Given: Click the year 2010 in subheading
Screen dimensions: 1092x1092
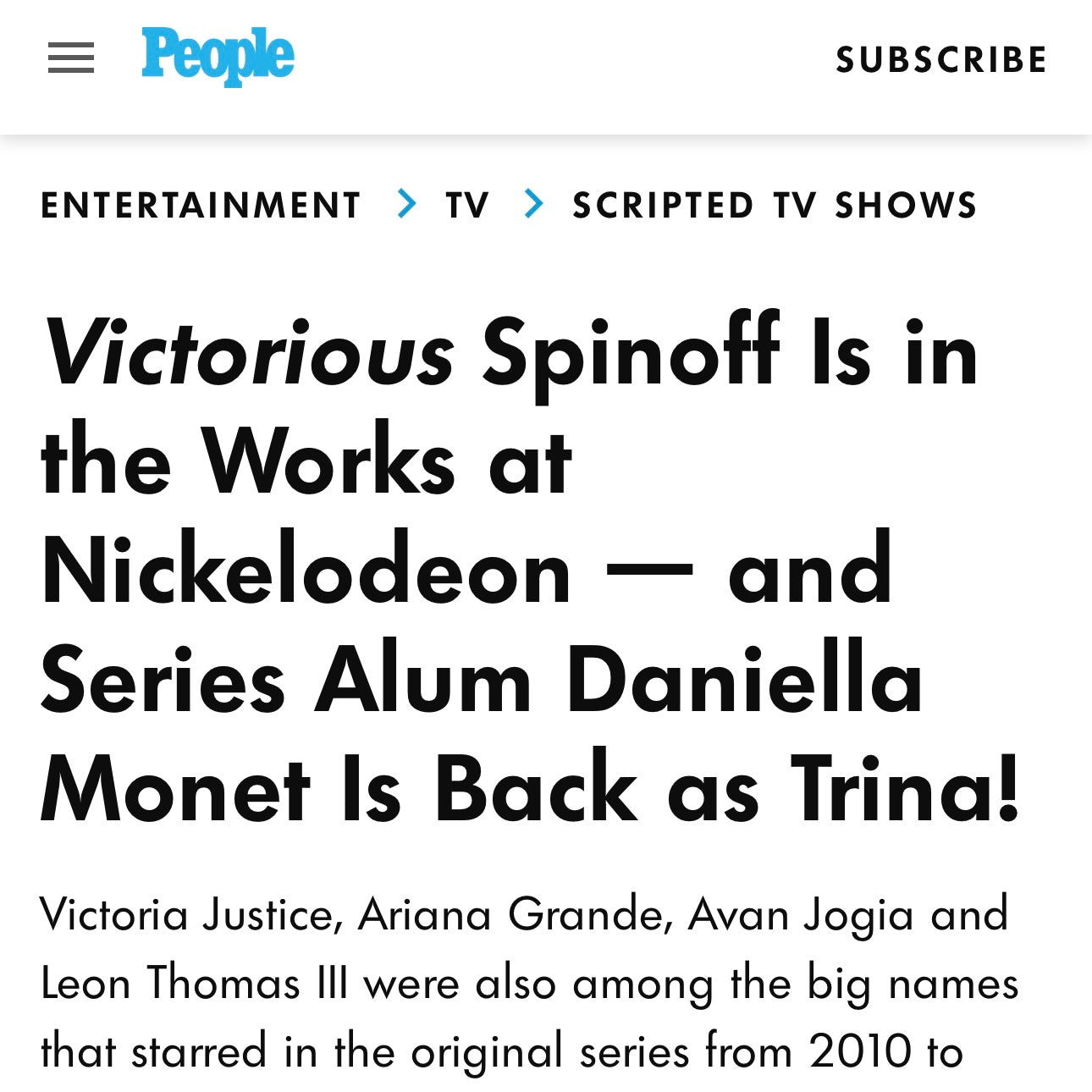Looking at the screenshot, I should [x=859, y=1051].
